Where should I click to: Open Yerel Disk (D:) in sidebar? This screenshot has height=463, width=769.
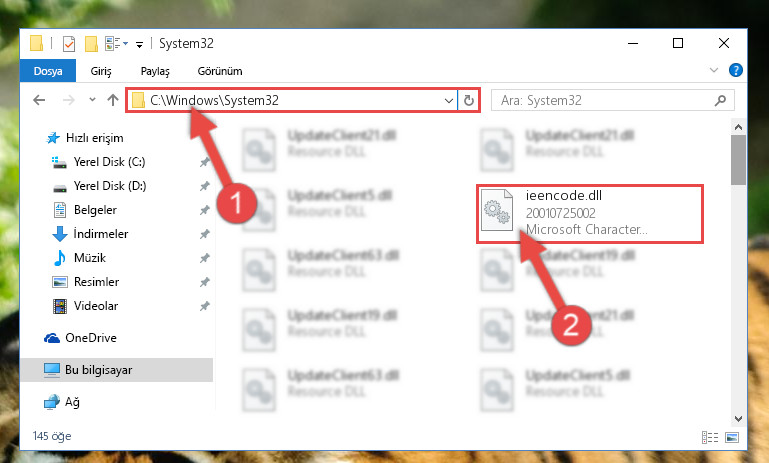coord(110,186)
